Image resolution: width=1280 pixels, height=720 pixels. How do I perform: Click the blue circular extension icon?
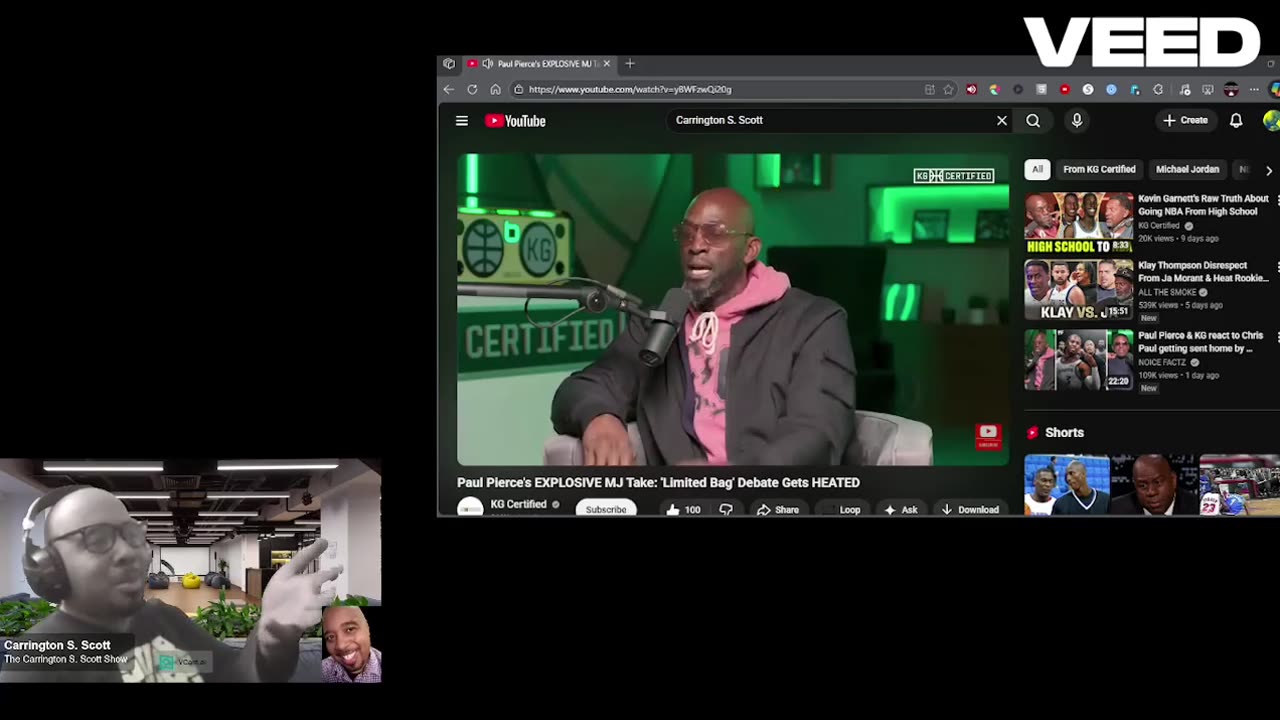coord(1111,89)
